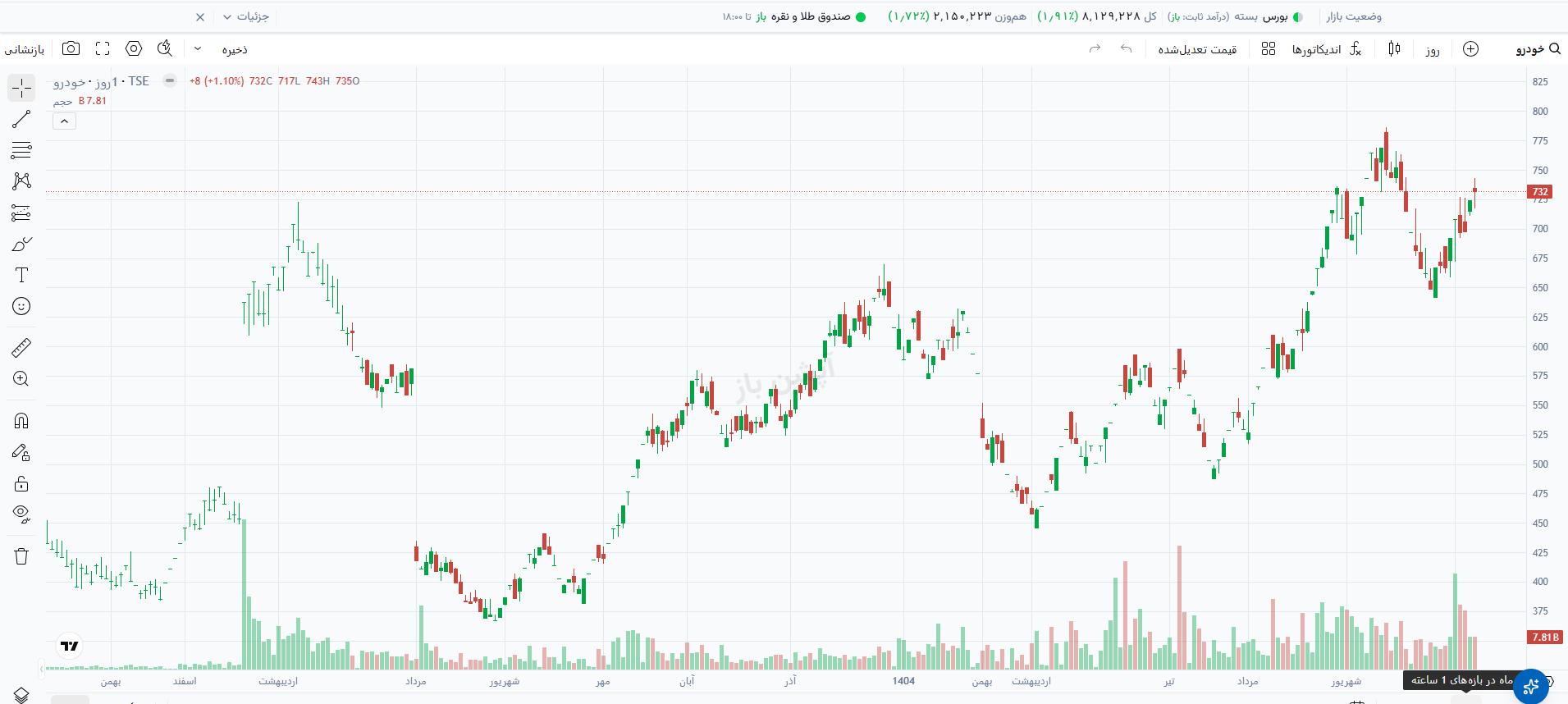Click the وضعیت بازار market status label
The image size is (1568, 704).
(1354, 16)
